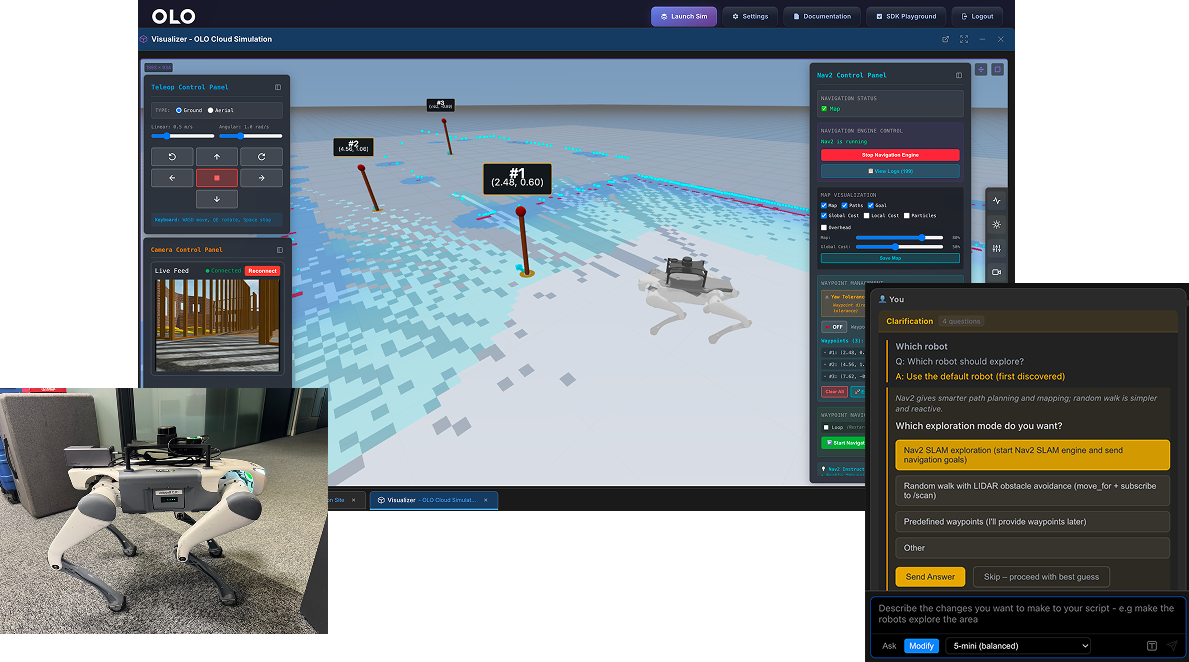Click the sliders adjustment icon in viewport sidebar

point(997,248)
